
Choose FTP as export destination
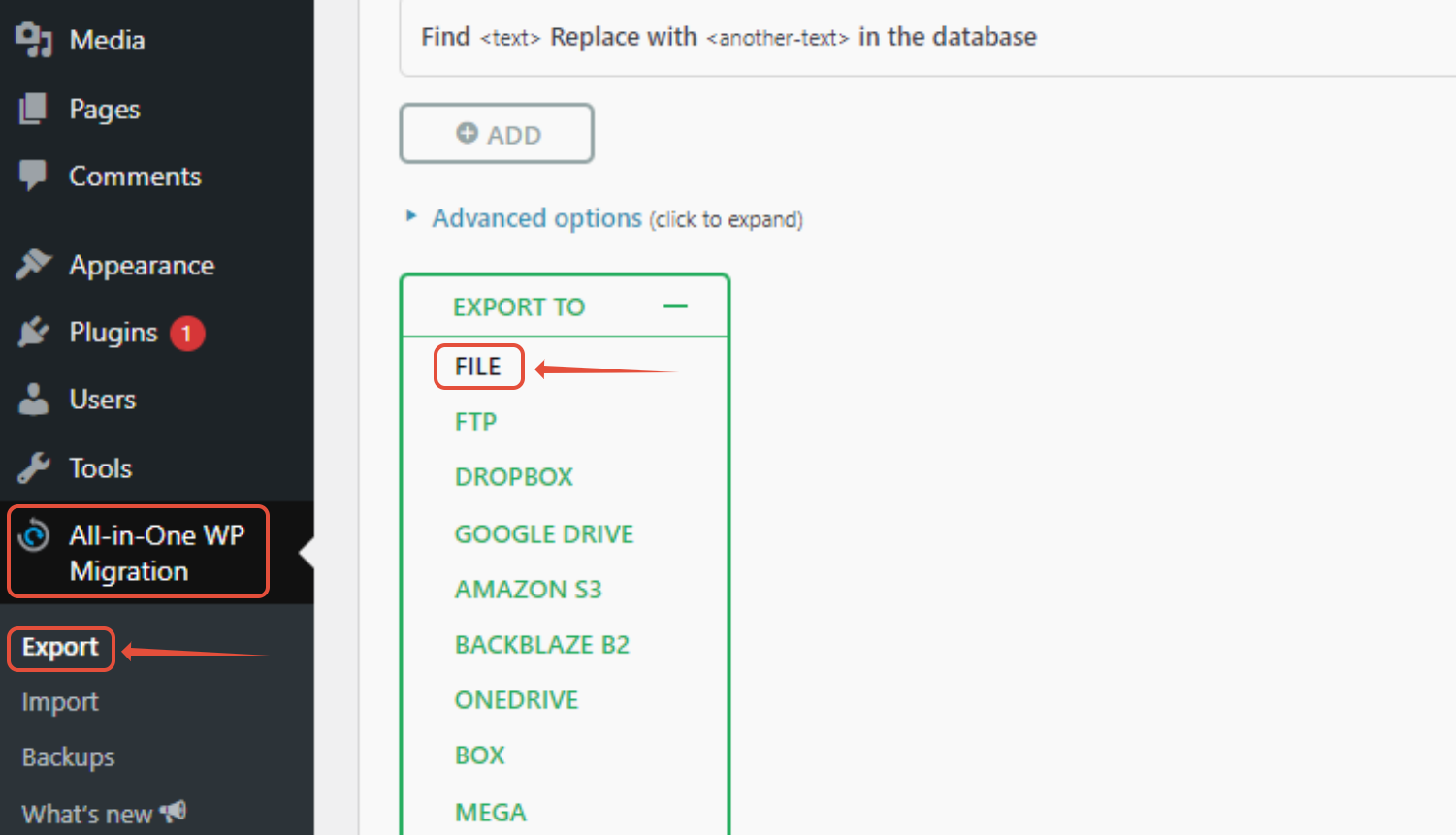pos(475,422)
